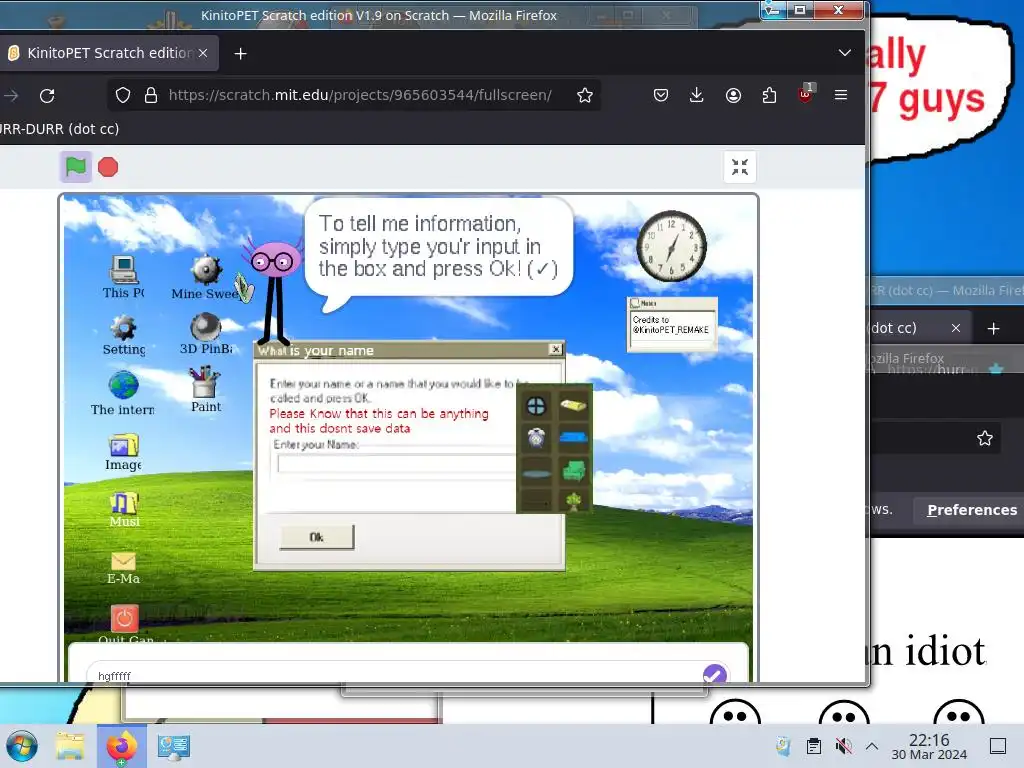This screenshot has height=768, width=1024.
Task: Expand the List all tabs dropdown
Action: point(844,53)
